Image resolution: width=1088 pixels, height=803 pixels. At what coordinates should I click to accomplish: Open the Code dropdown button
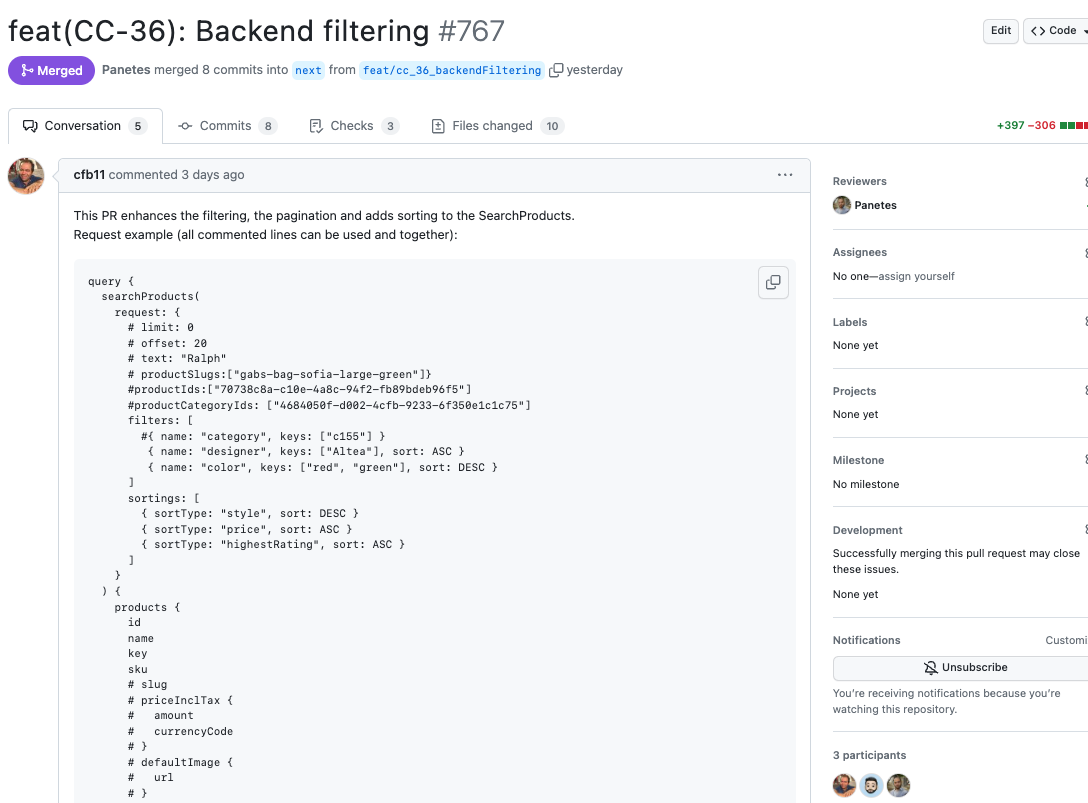pos(1057,31)
